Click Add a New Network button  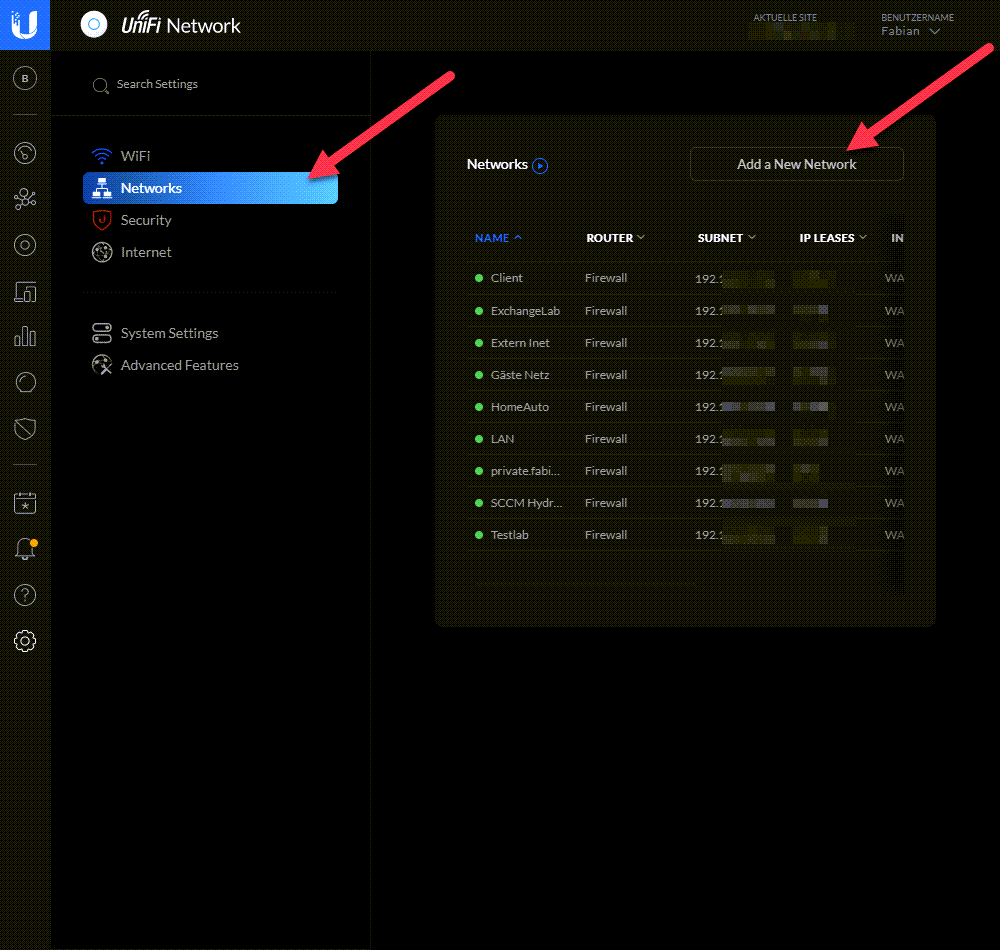pyautogui.click(x=797, y=164)
